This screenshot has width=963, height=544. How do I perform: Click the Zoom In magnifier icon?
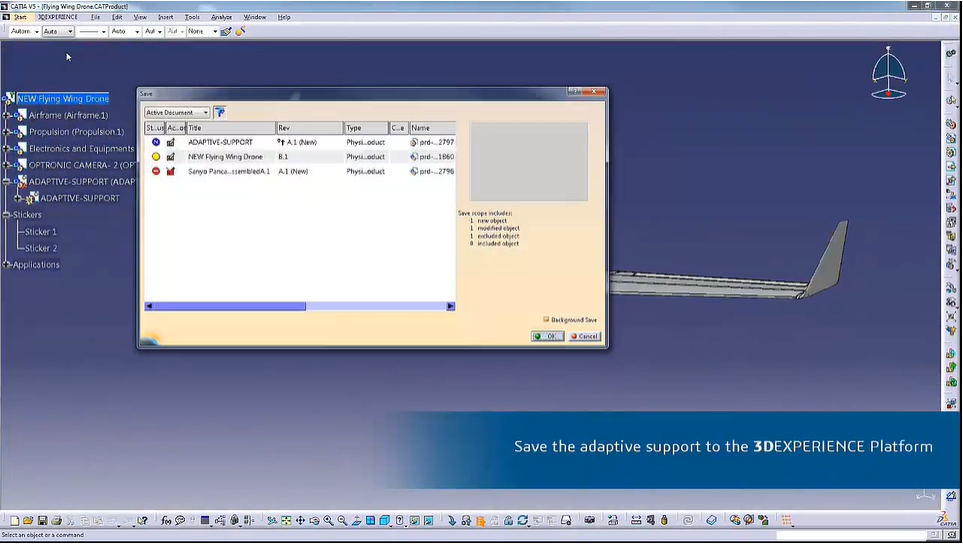coord(328,521)
